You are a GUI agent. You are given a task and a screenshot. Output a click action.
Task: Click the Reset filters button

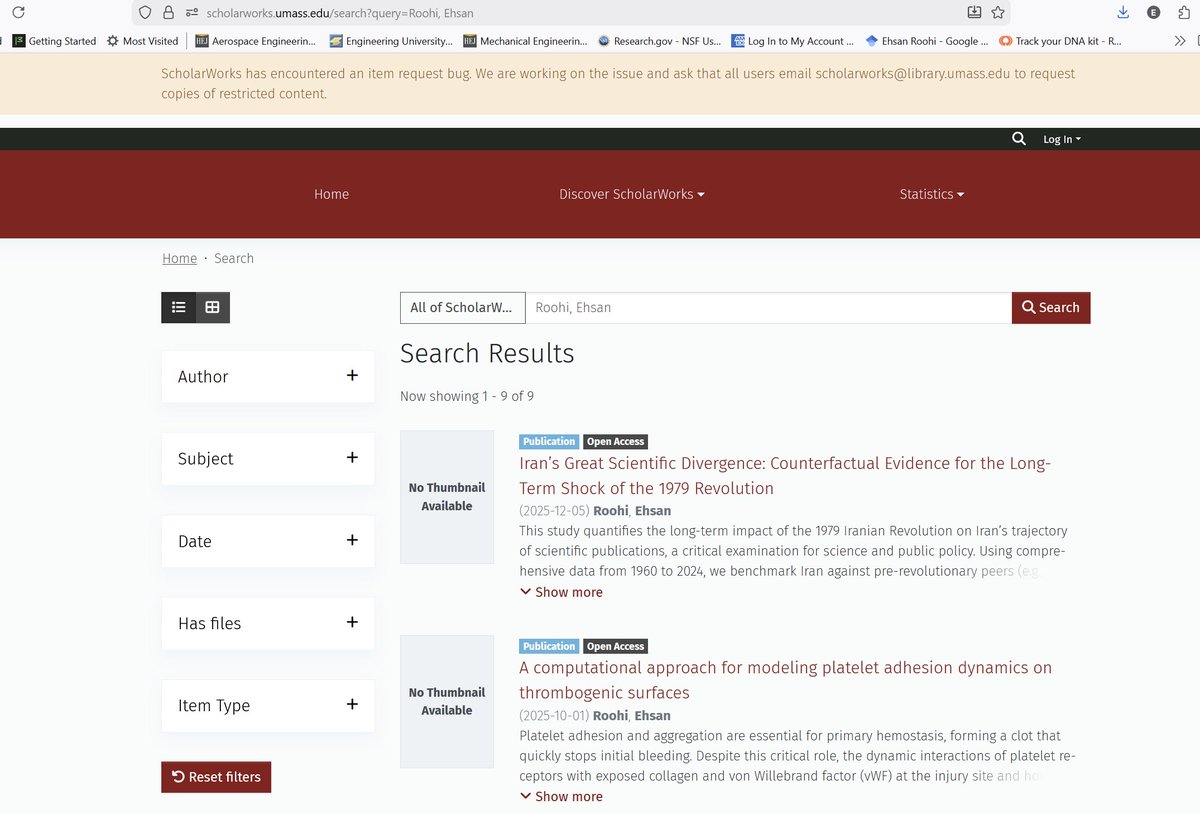click(x=216, y=777)
